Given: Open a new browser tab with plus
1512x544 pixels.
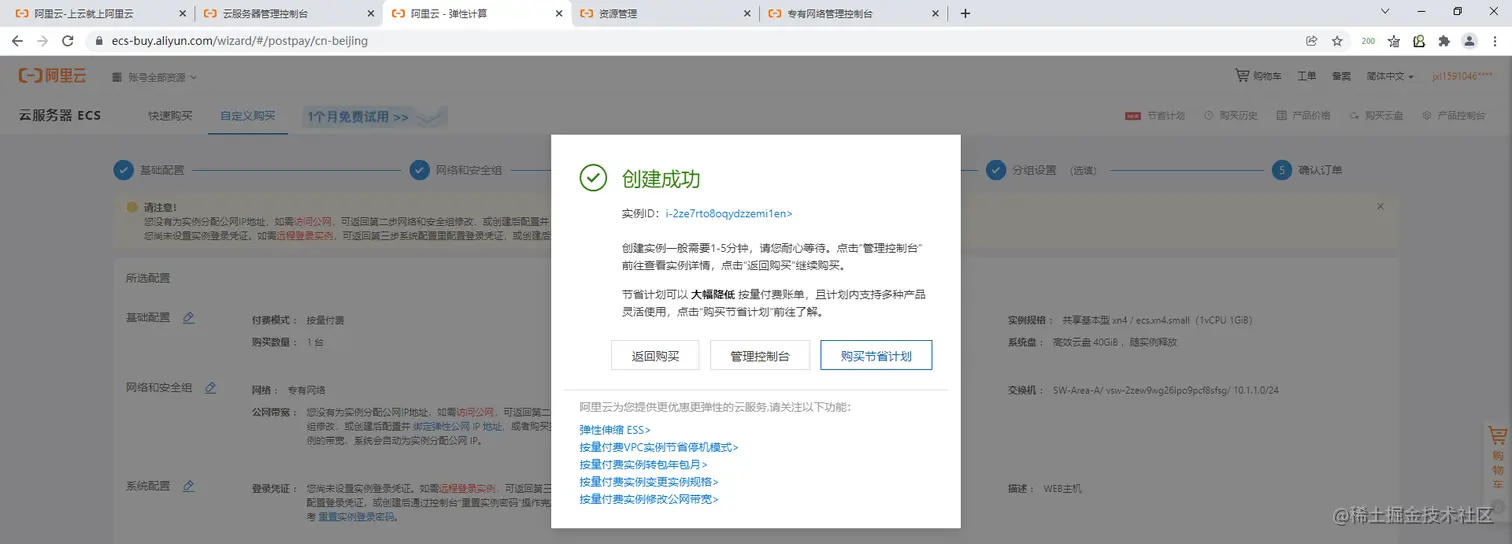Looking at the screenshot, I should pos(965,14).
